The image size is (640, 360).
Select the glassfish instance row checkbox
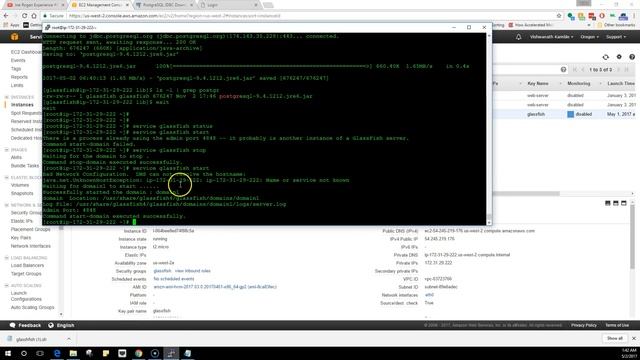(571, 114)
